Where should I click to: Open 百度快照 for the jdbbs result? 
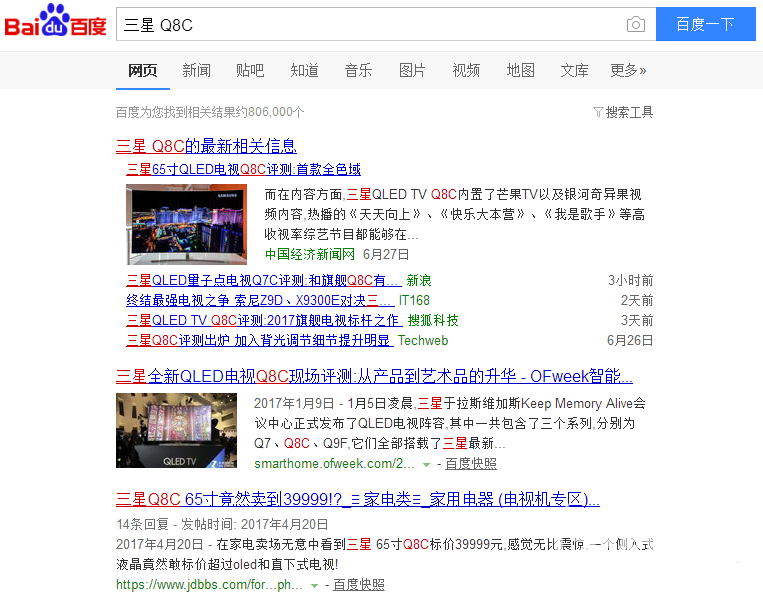(359, 584)
